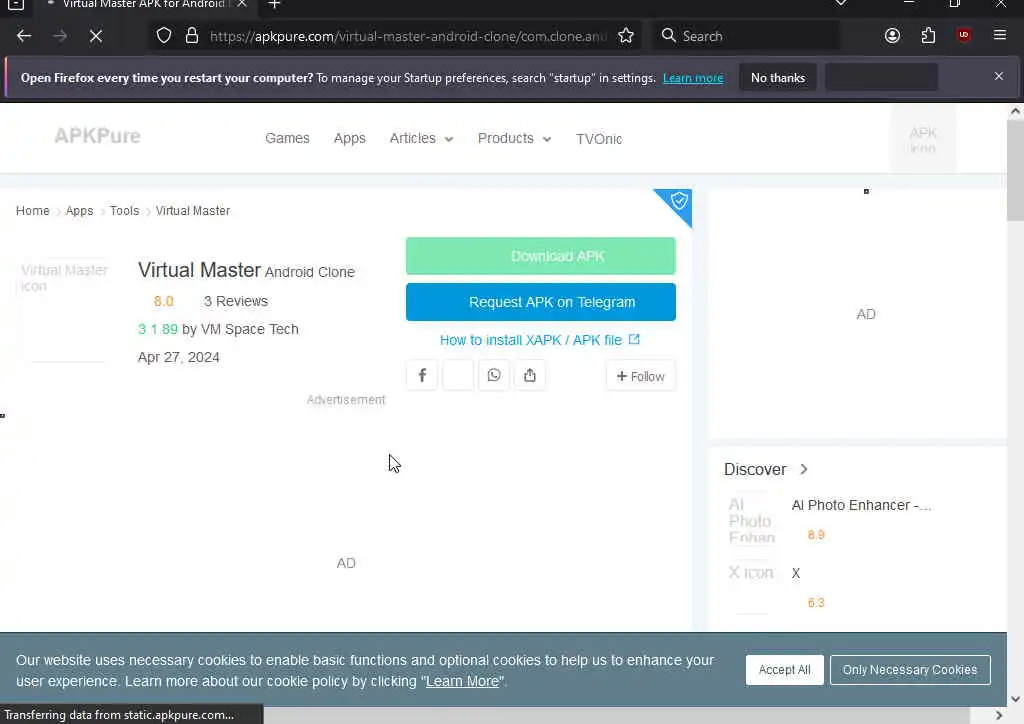Open How to install XAPK / APK file

point(539,340)
